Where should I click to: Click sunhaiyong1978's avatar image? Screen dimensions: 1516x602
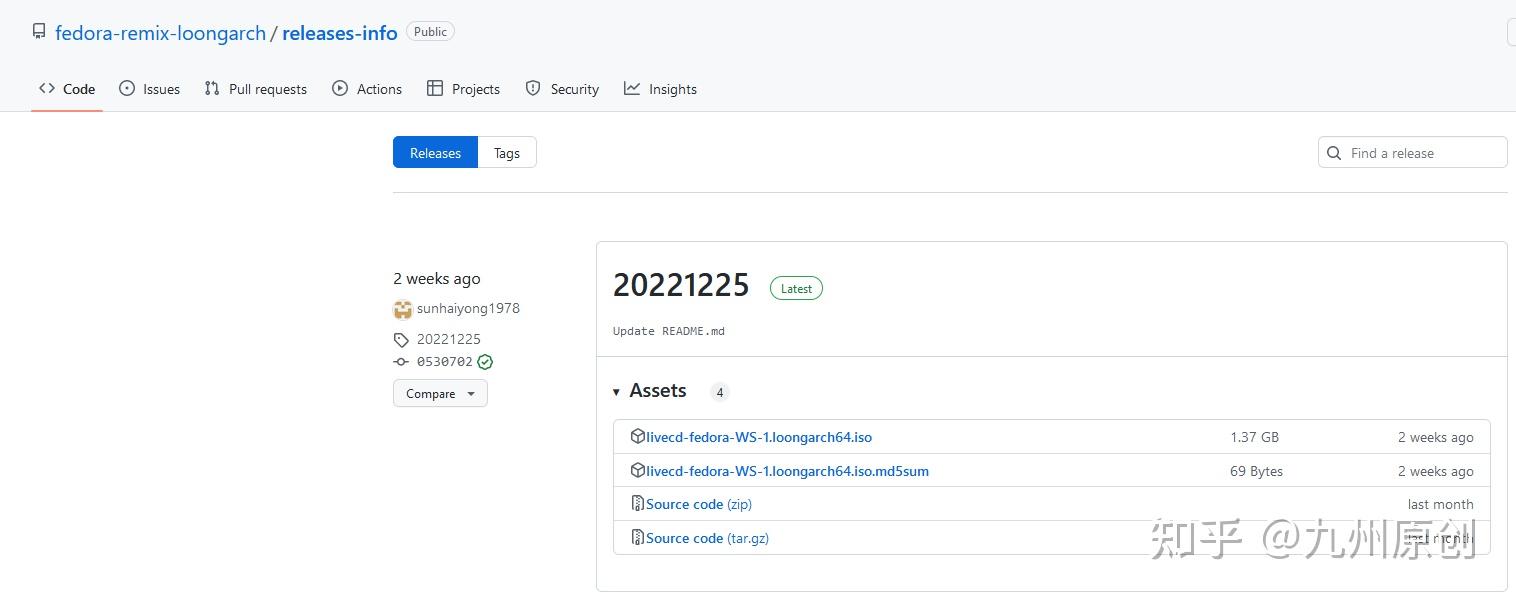(x=403, y=309)
